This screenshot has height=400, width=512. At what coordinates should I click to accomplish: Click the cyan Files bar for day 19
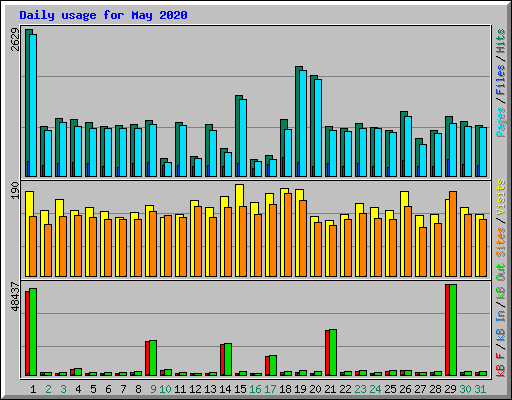click(x=303, y=123)
